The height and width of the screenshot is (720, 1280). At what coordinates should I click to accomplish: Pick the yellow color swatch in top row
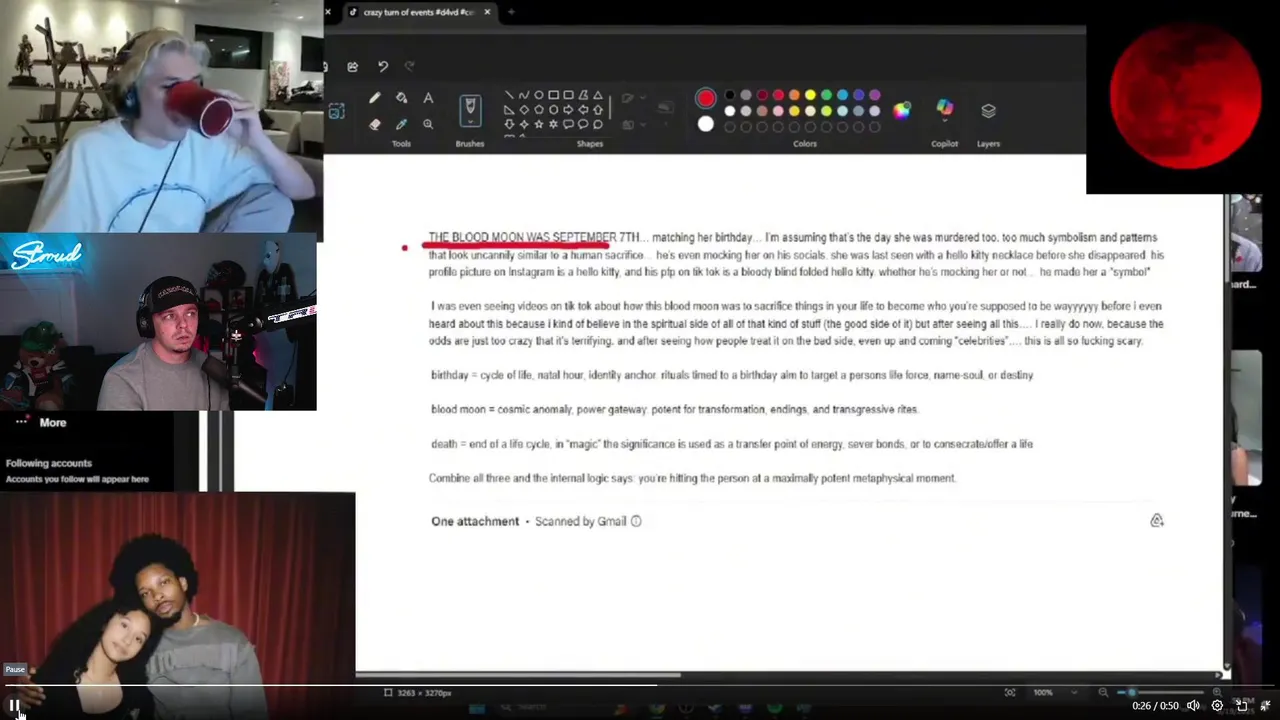(x=811, y=95)
